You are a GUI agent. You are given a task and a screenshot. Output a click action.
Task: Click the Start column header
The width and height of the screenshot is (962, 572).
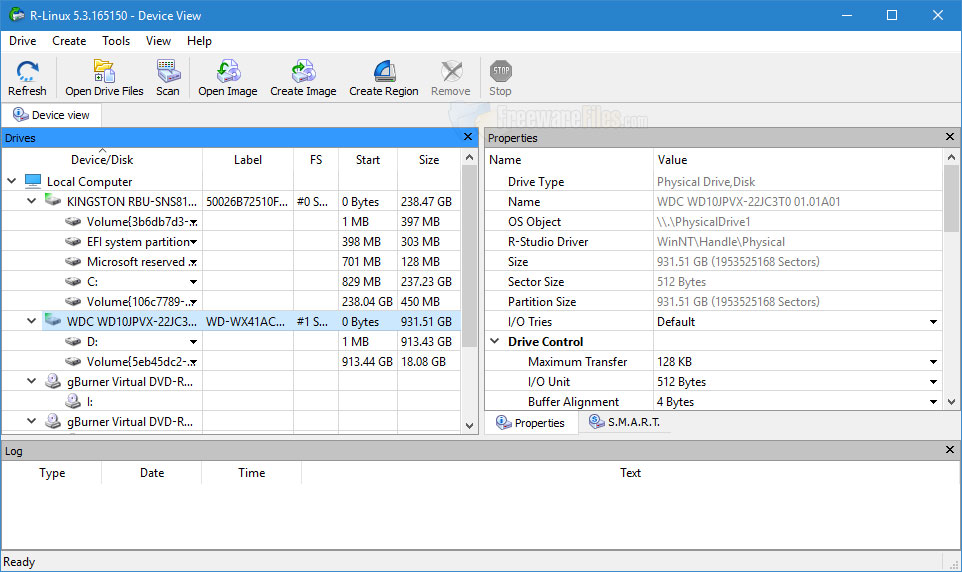click(x=367, y=160)
